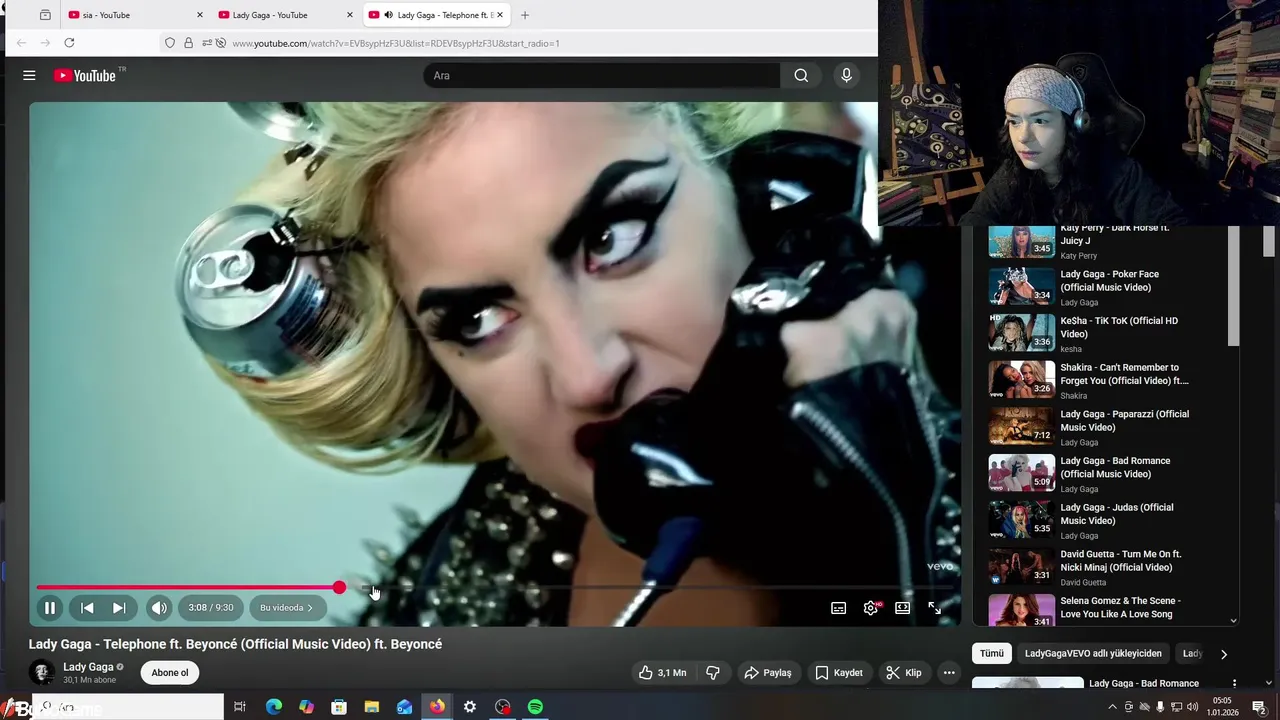Close the 'Lady Gaga - YouTube' tab
The height and width of the screenshot is (720, 1280).
[349, 15]
